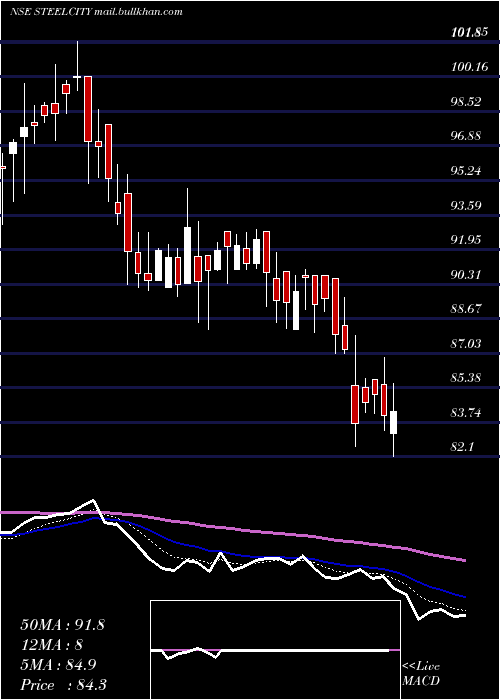Click the last white candlestick on the chart

393,422
